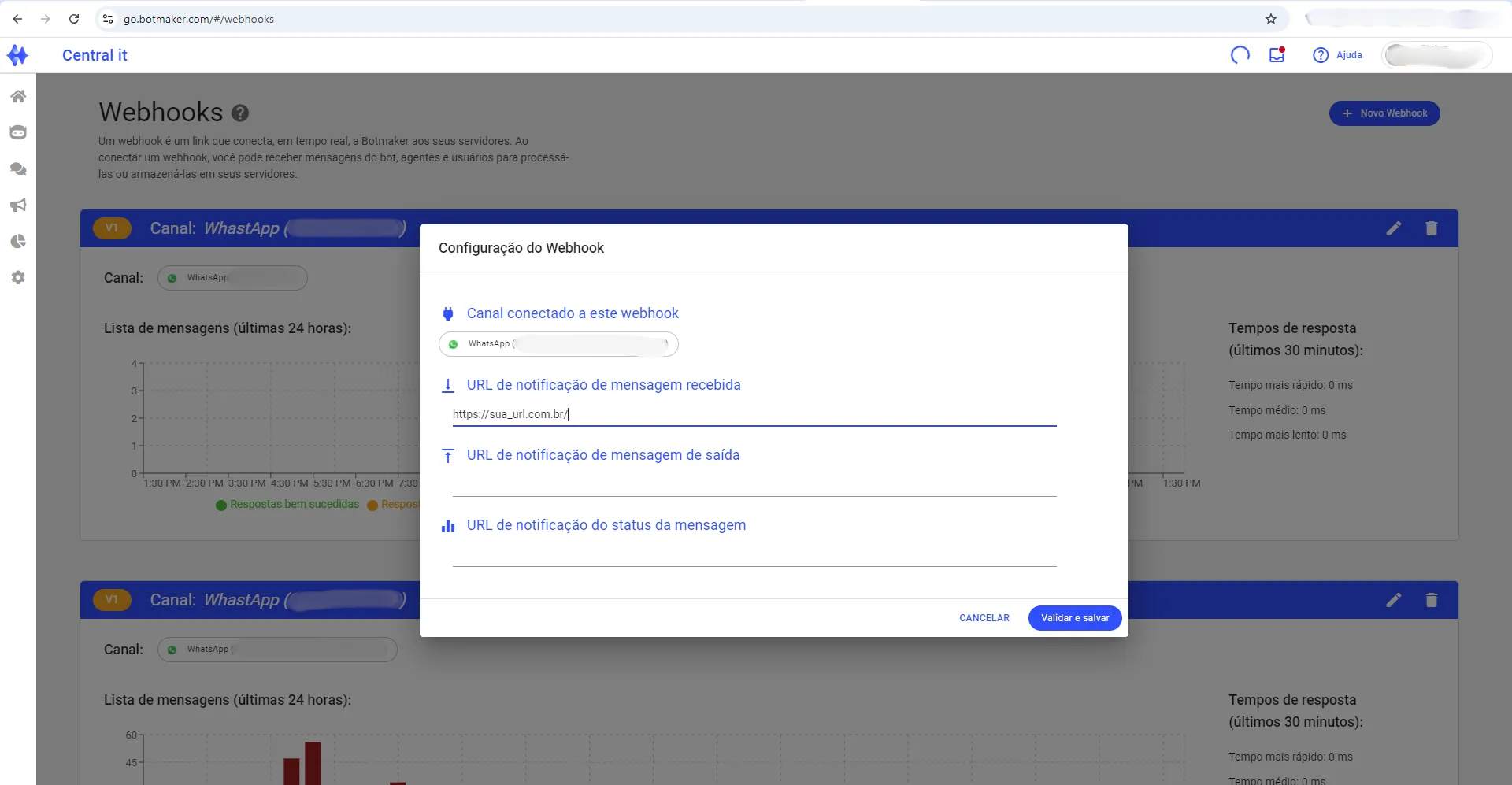Open the Settings gear sidebar icon
This screenshot has width=1512, height=785.
18,277
